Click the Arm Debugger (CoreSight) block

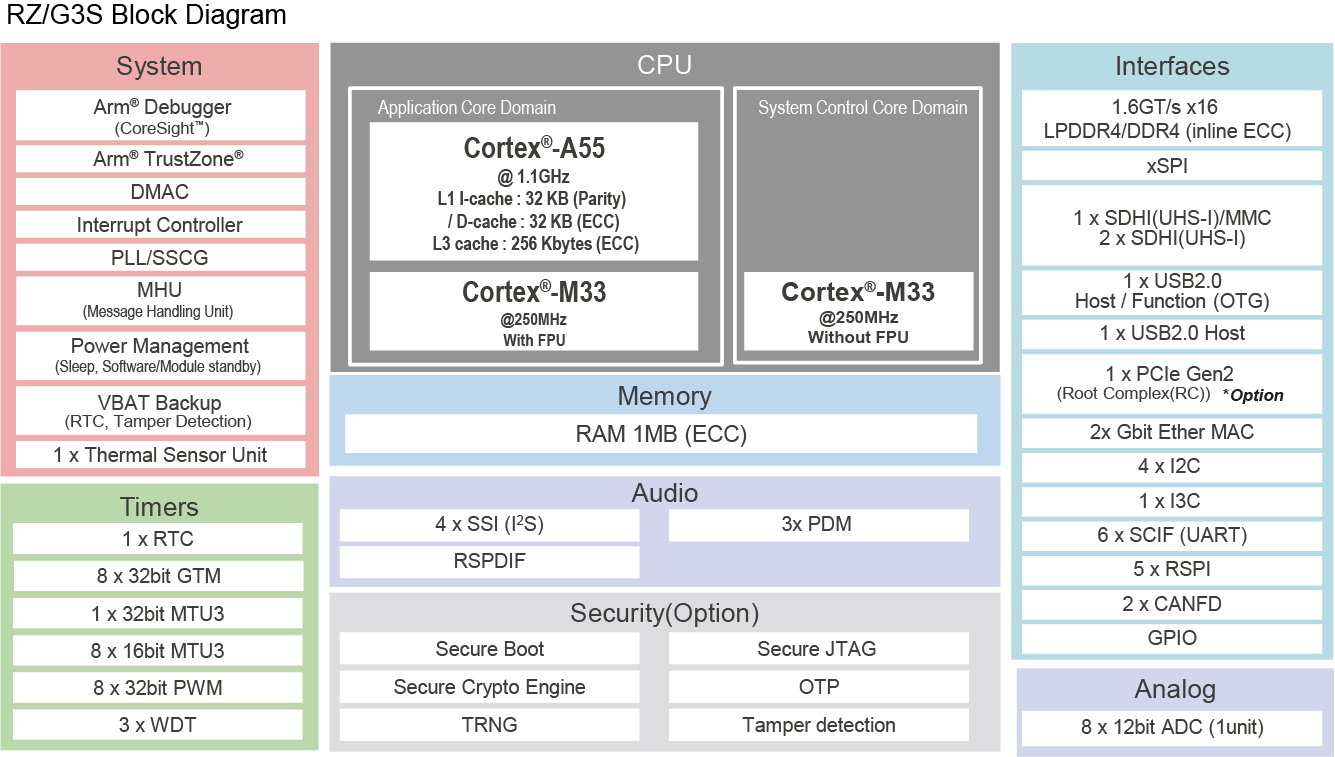[161, 116]
